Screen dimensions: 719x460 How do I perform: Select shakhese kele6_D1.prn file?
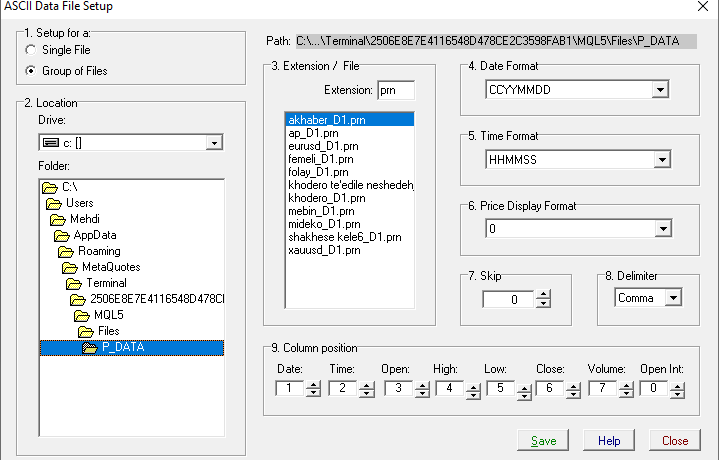pos(349,237)
